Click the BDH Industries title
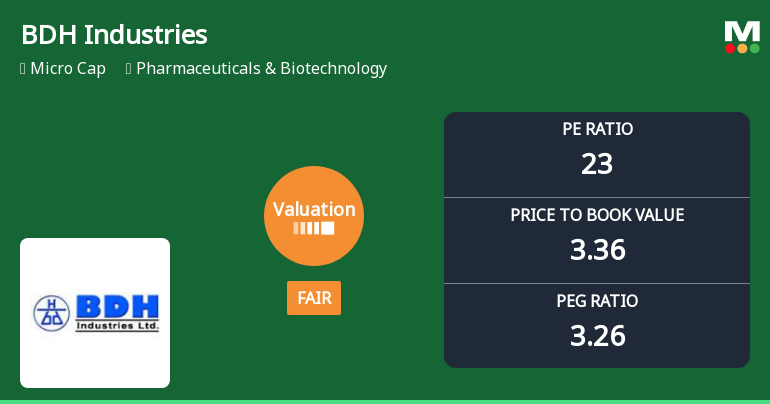The image size is (770, 404). point(114,35)
